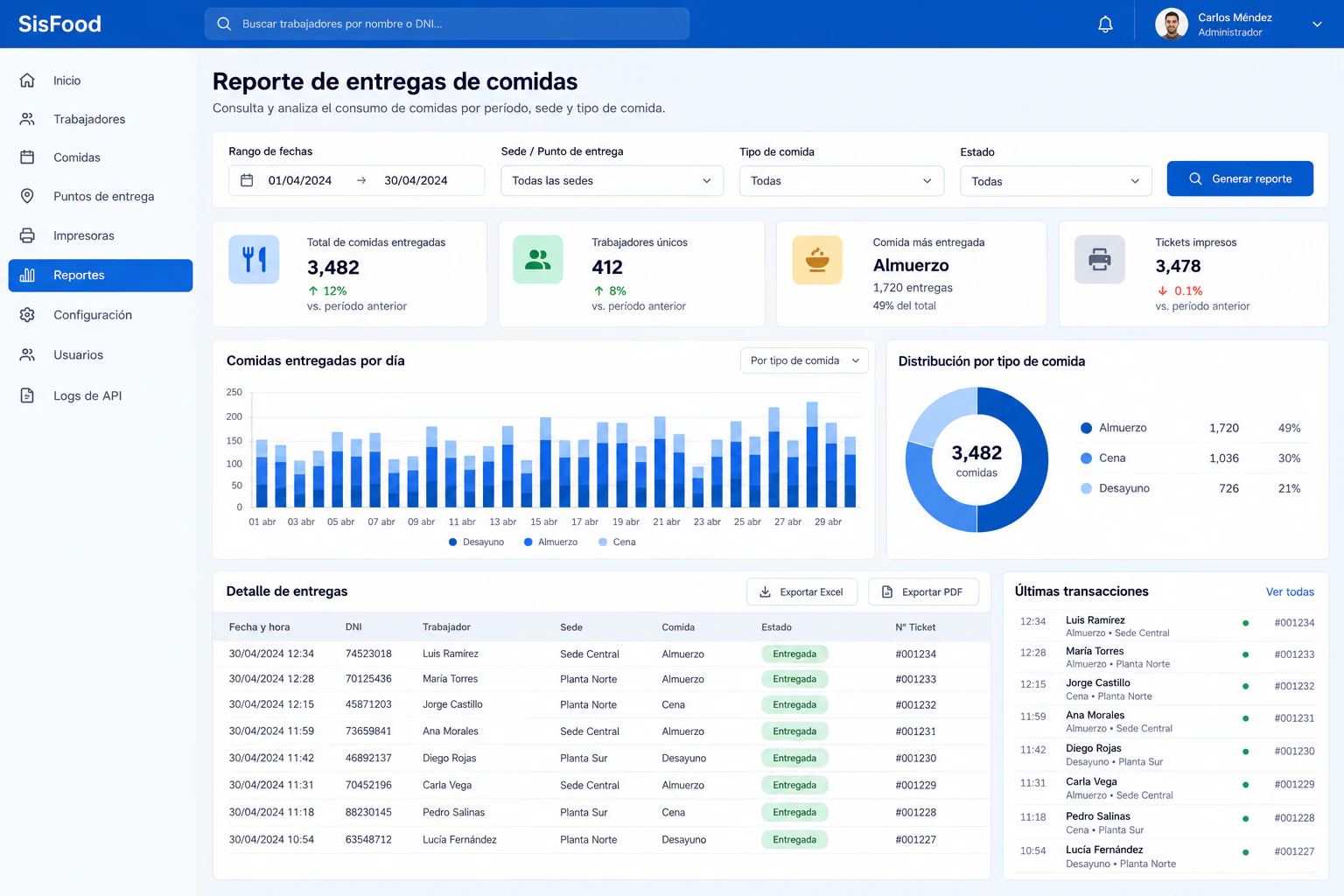Select the Jorge Castillo row worker name in table
This screenshot has width=1344, height=896.
[452, 704]
